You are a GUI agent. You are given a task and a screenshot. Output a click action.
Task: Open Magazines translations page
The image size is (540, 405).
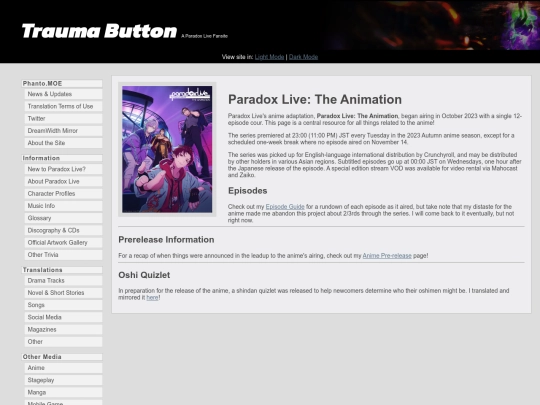click(x=63, y=330)
